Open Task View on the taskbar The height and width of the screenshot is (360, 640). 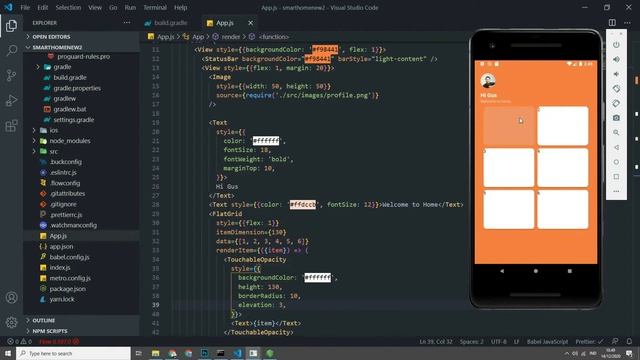click(x=138, y=353)
